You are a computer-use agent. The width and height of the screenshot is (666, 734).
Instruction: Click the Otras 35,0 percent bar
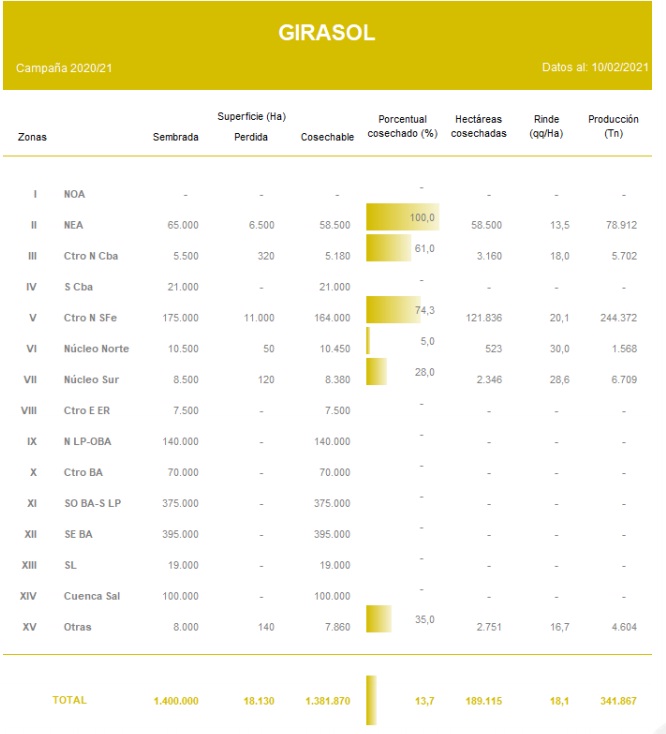click(x=379, y=619)
